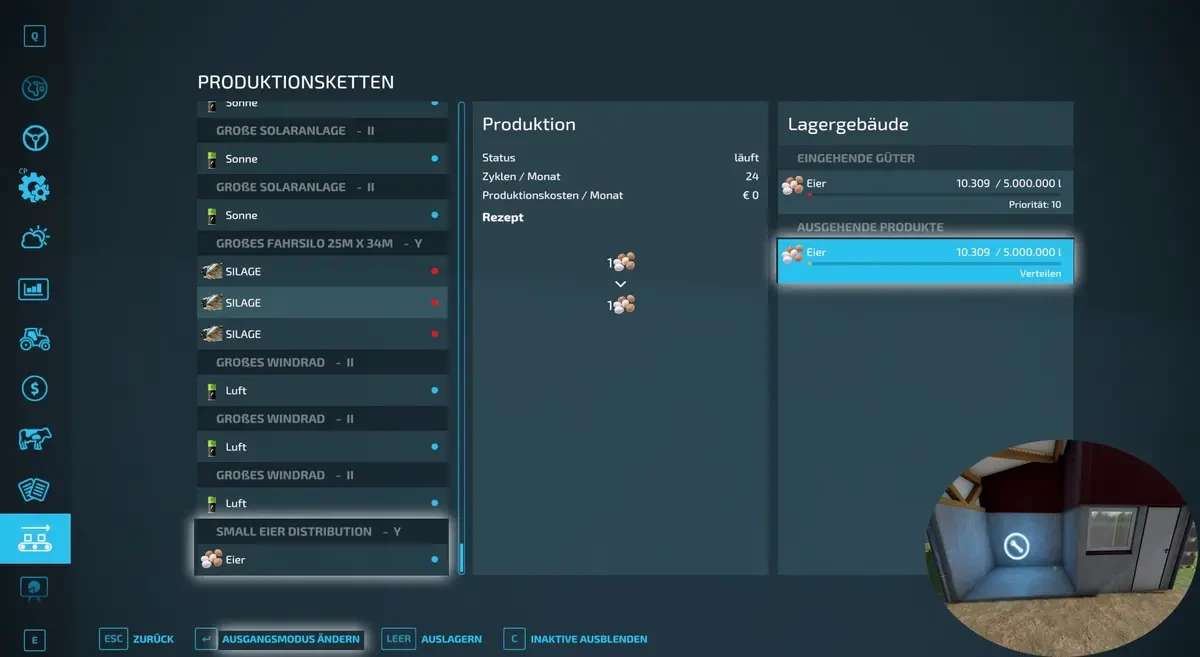Click red status dot of highlighted SILAGE row
The height and width of the screenshot is (657, 1200).
[x=434, y=303]
